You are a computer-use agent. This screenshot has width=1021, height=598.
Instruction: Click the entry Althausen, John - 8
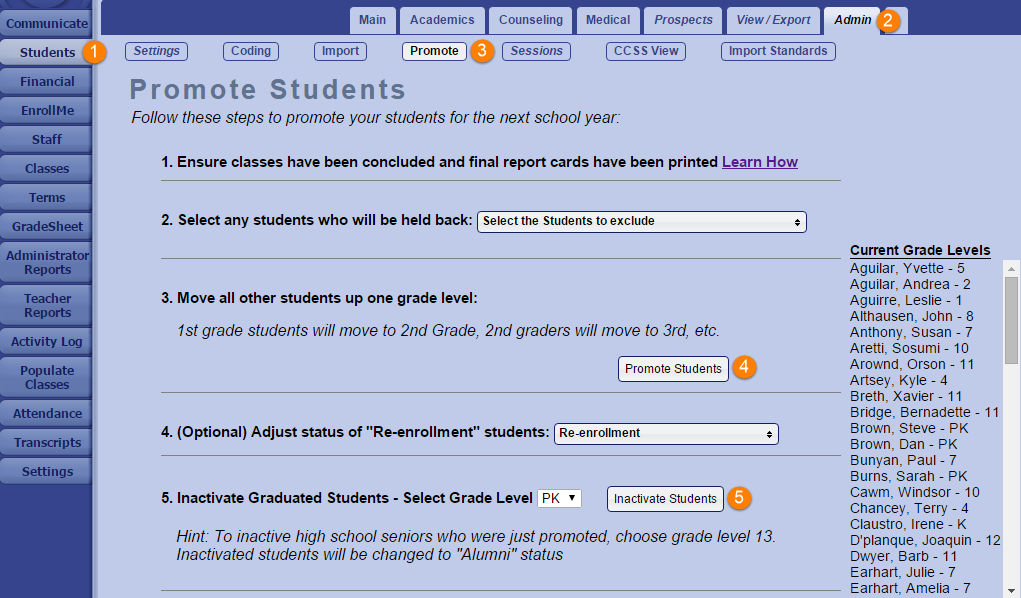coord(912,317)
